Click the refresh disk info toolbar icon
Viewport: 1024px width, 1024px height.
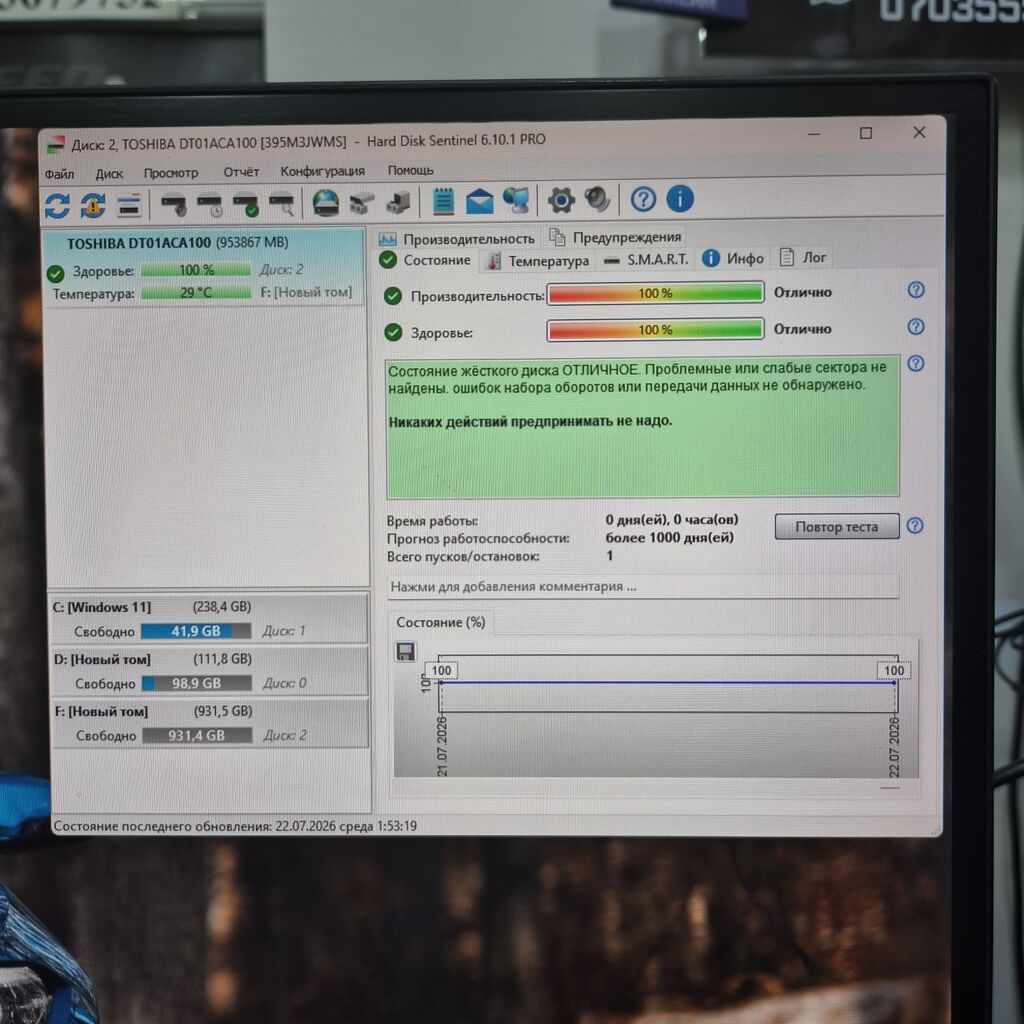coord(57,206)
